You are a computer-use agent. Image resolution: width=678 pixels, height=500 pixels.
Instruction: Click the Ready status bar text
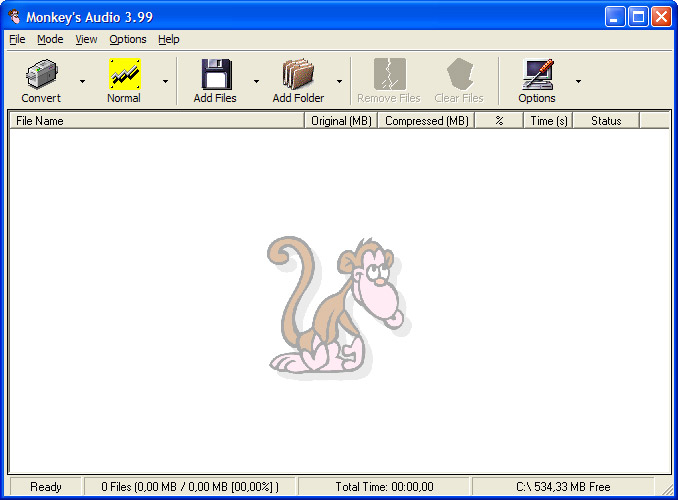coord(46,487)
